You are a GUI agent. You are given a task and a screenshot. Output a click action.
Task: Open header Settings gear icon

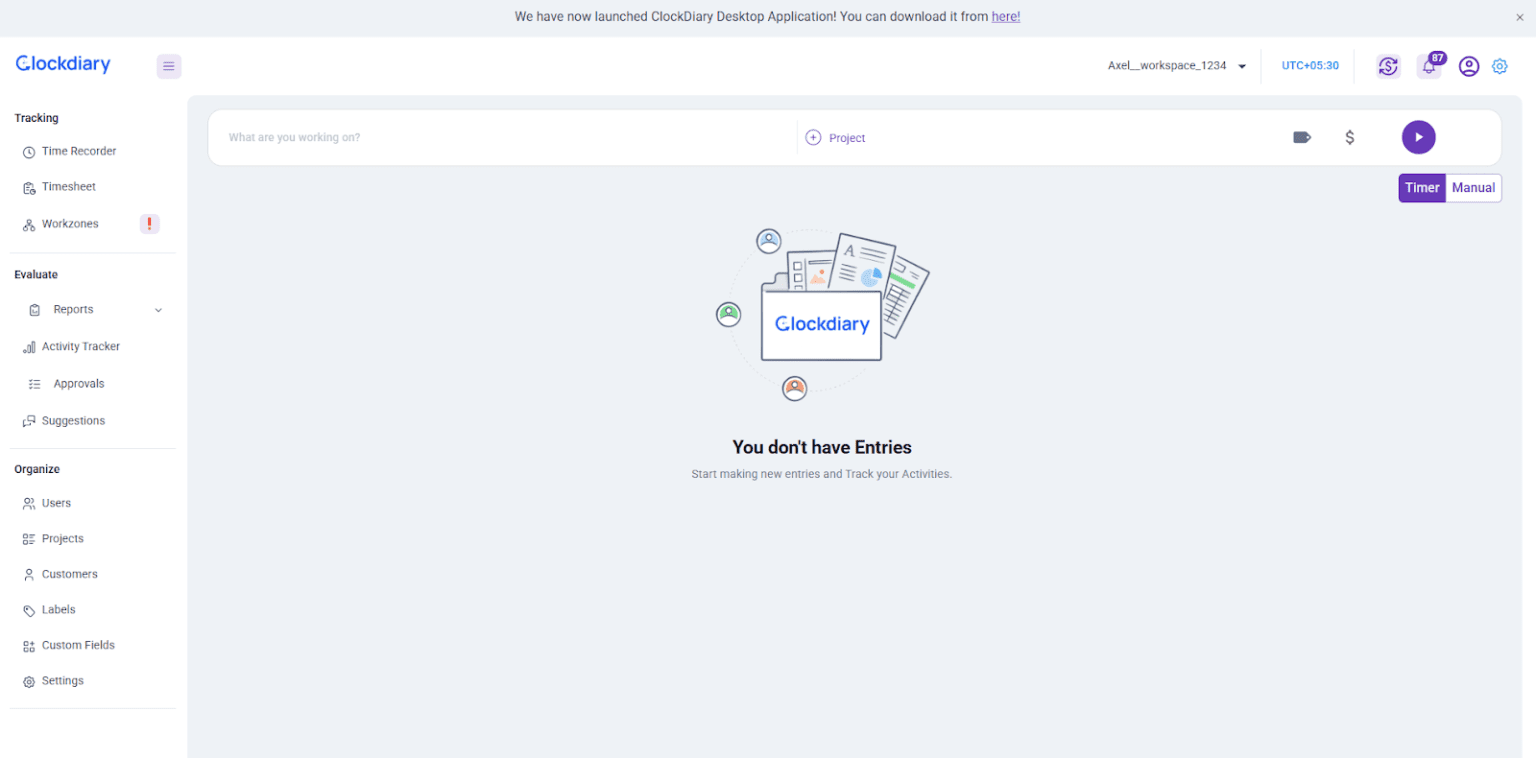pos(1499,66)
